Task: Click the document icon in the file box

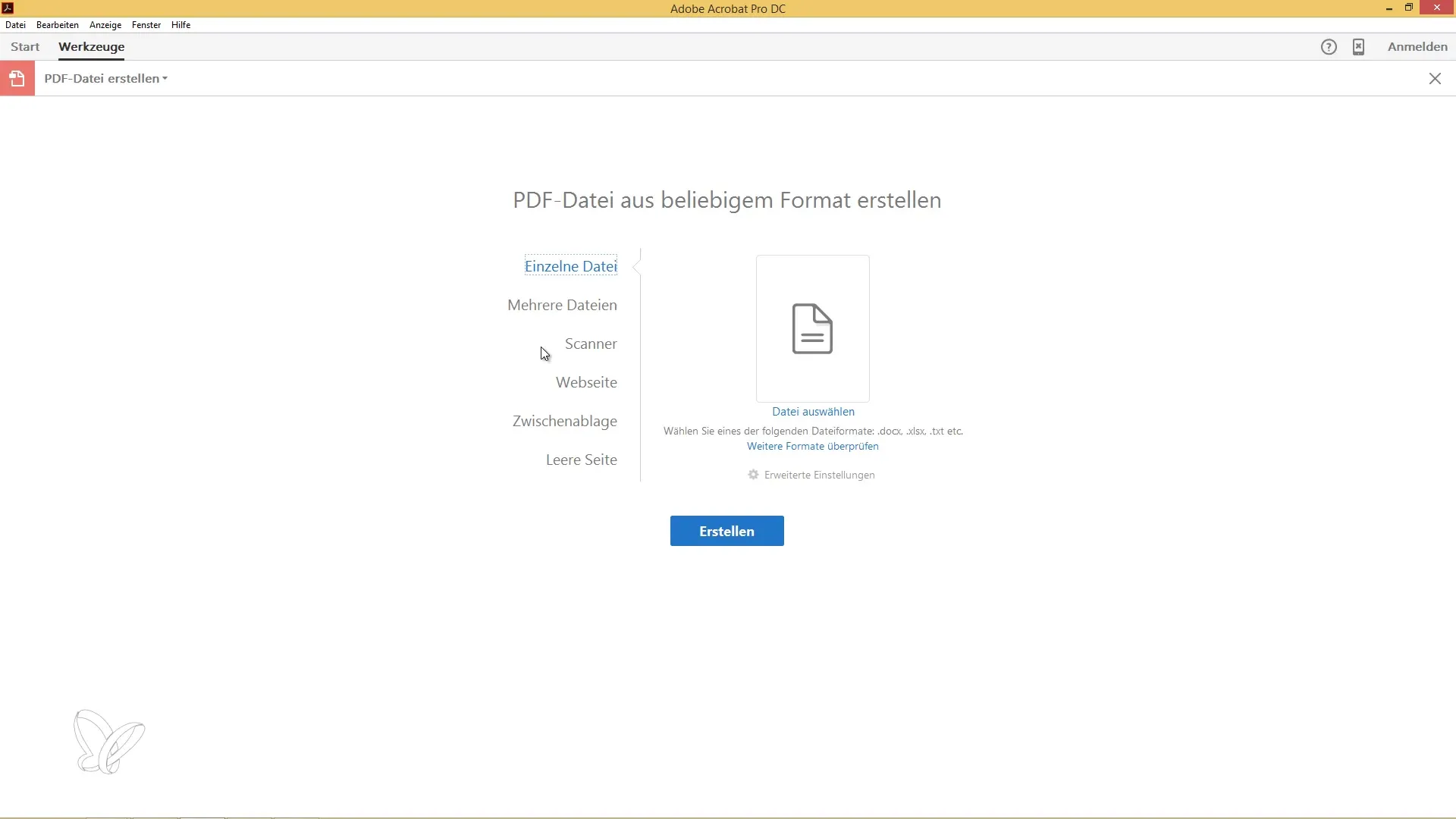Action: 812,328
